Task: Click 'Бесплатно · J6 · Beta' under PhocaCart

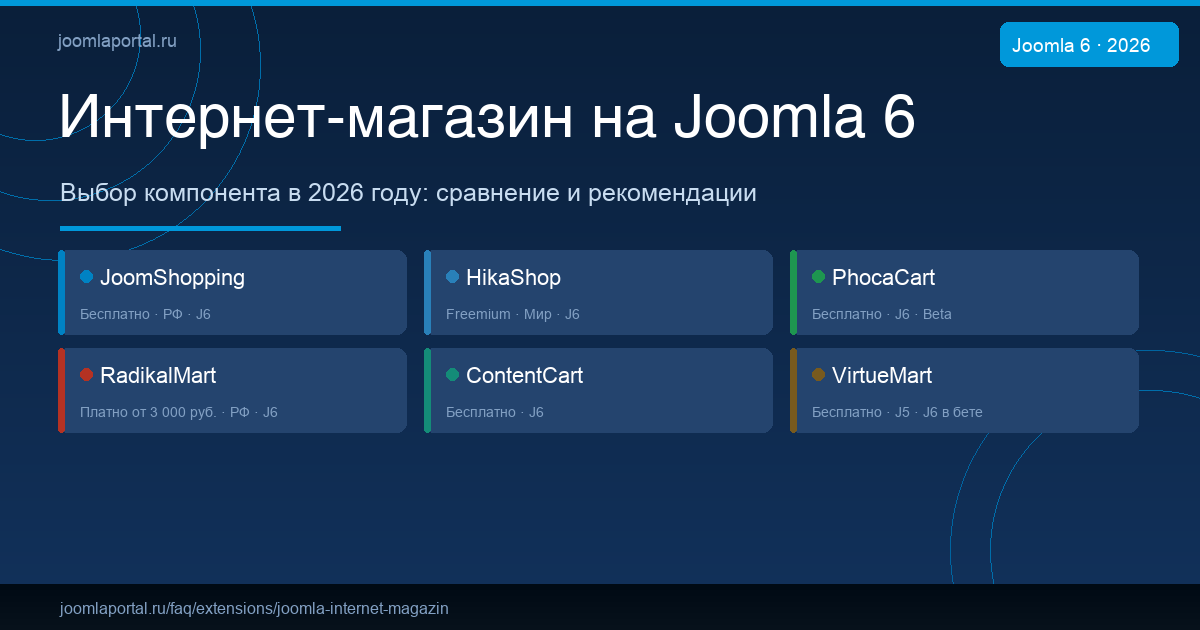Action: 881,314
